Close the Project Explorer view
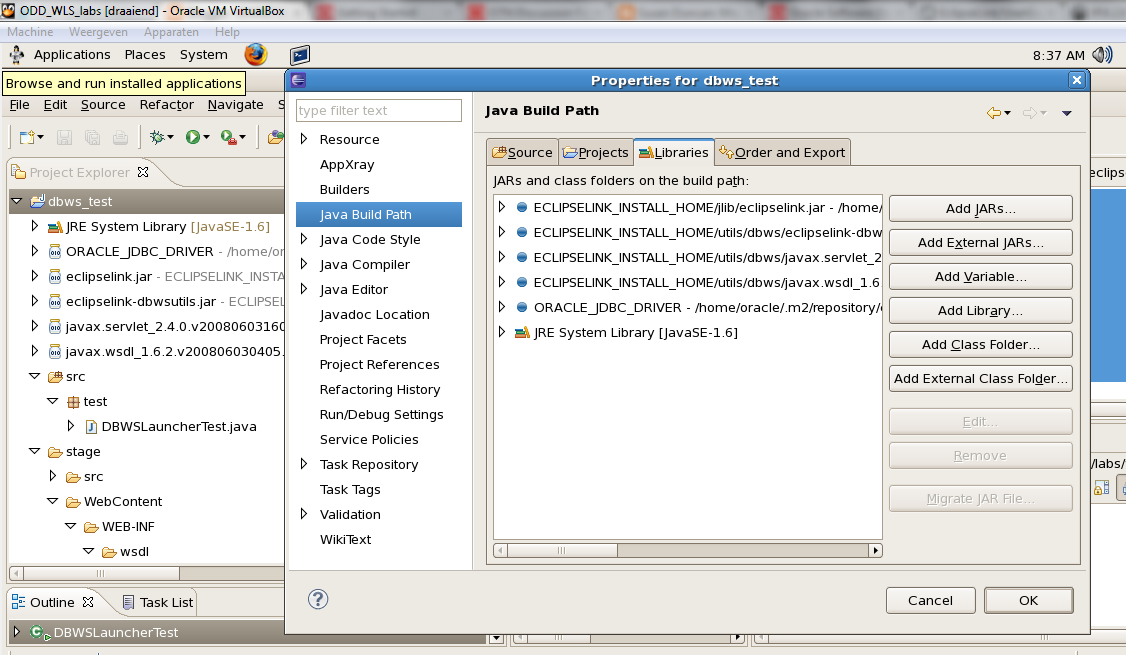The image size is (1126, 655). 143,172
